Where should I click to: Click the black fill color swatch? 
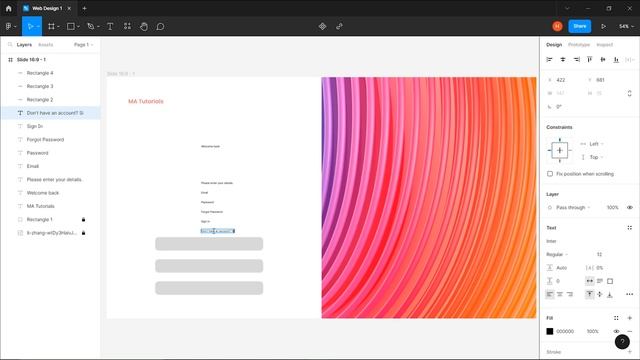[550, 331]
